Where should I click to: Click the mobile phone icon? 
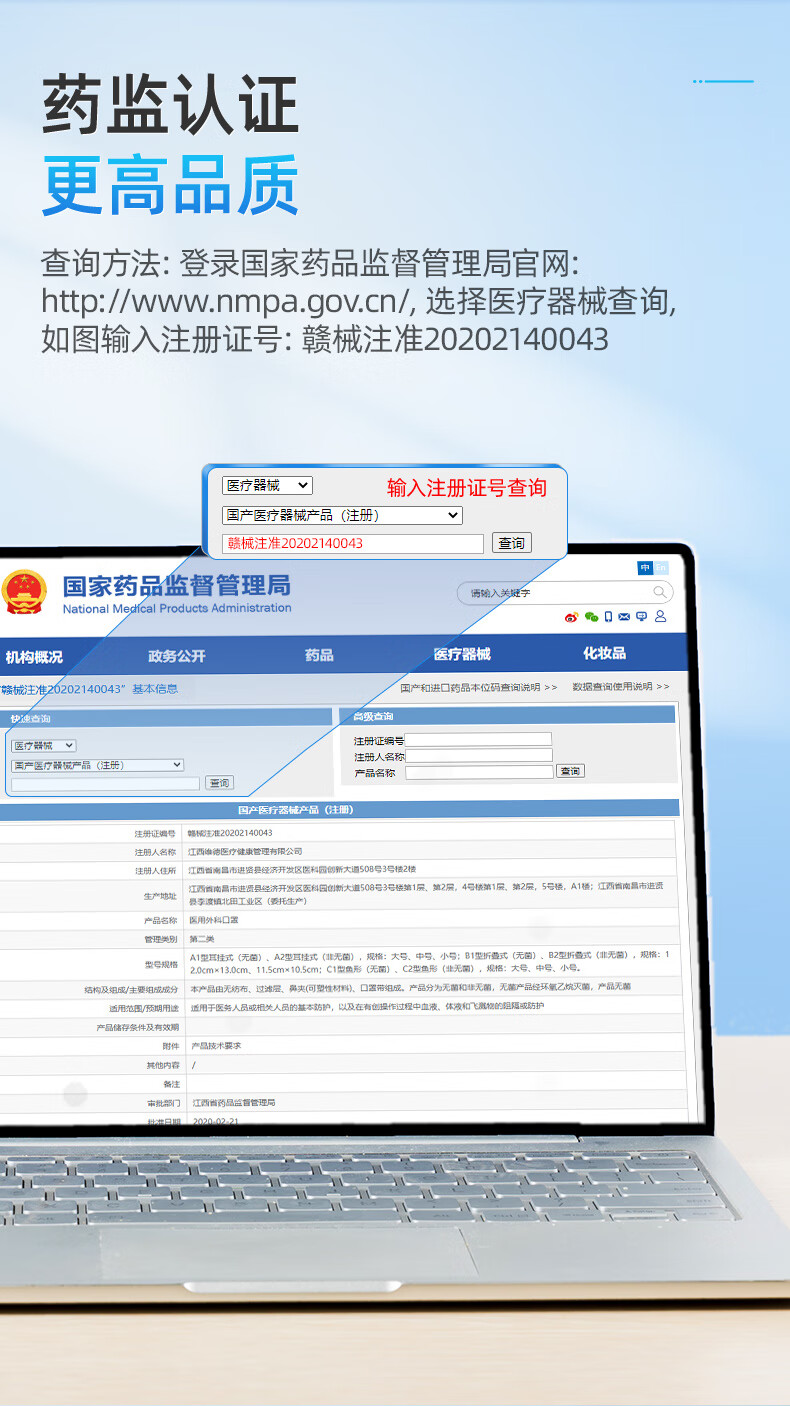(608, 617)
